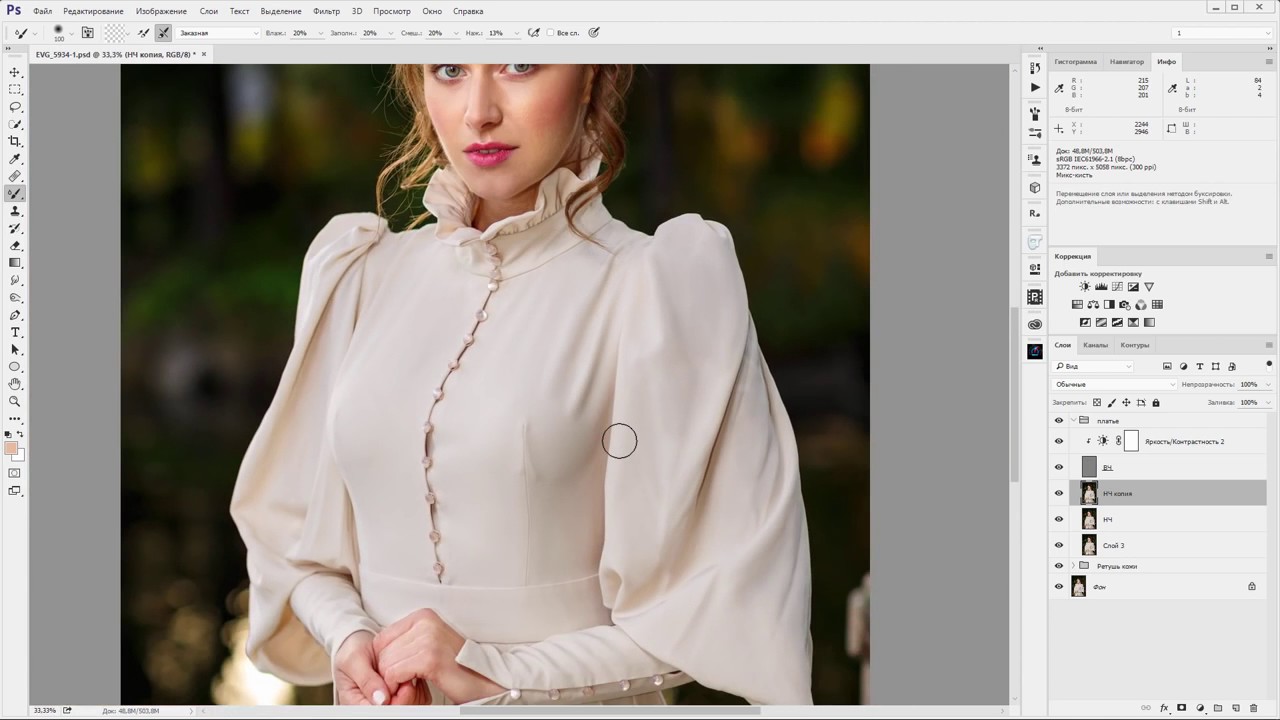Hide the Слой 3 layer
This screenshot has width=1280, height=720.
pos(1059,545)
